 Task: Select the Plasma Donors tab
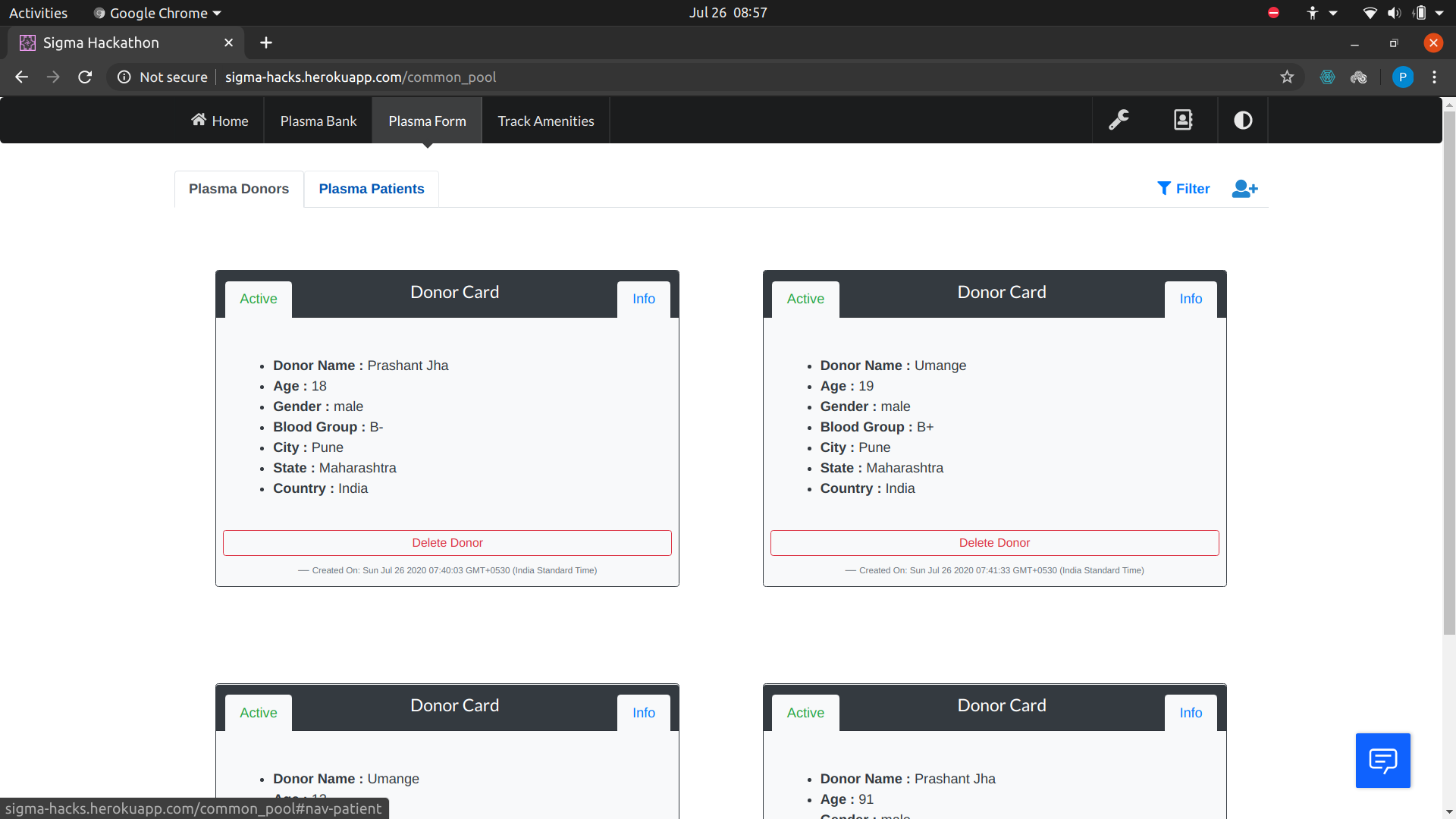point(239,189)
